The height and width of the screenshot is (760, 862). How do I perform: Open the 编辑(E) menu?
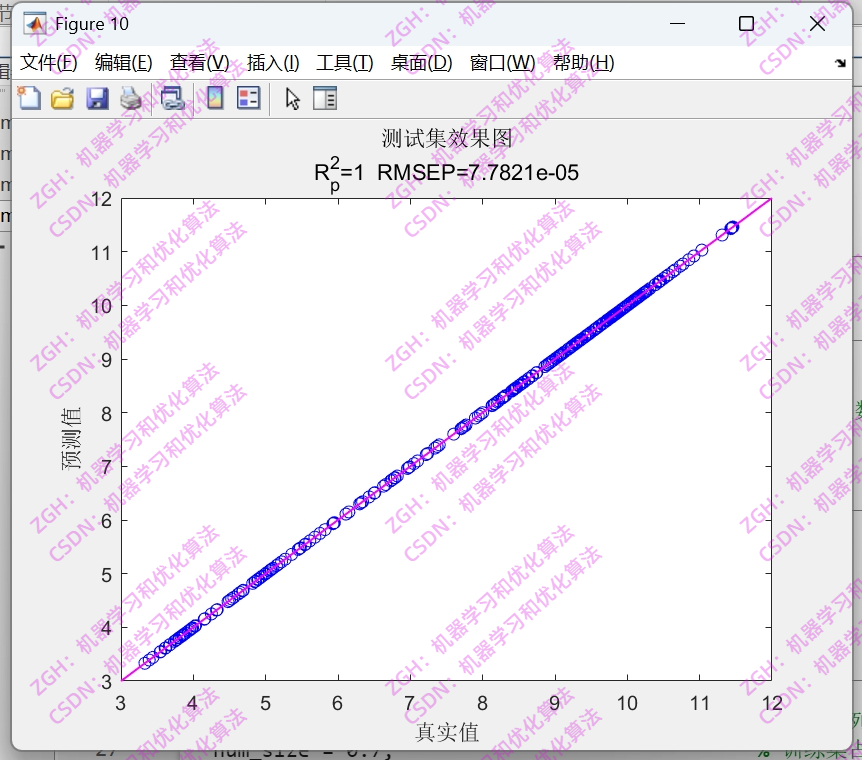click(124, 63)
